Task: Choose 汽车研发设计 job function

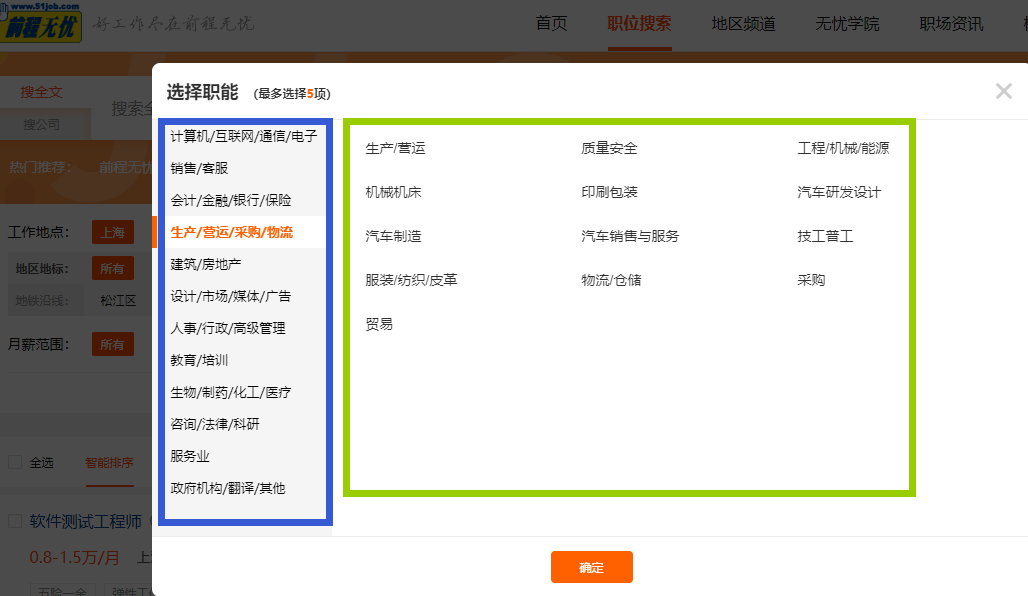Action: pyautogui.click(x=839, y=192)
